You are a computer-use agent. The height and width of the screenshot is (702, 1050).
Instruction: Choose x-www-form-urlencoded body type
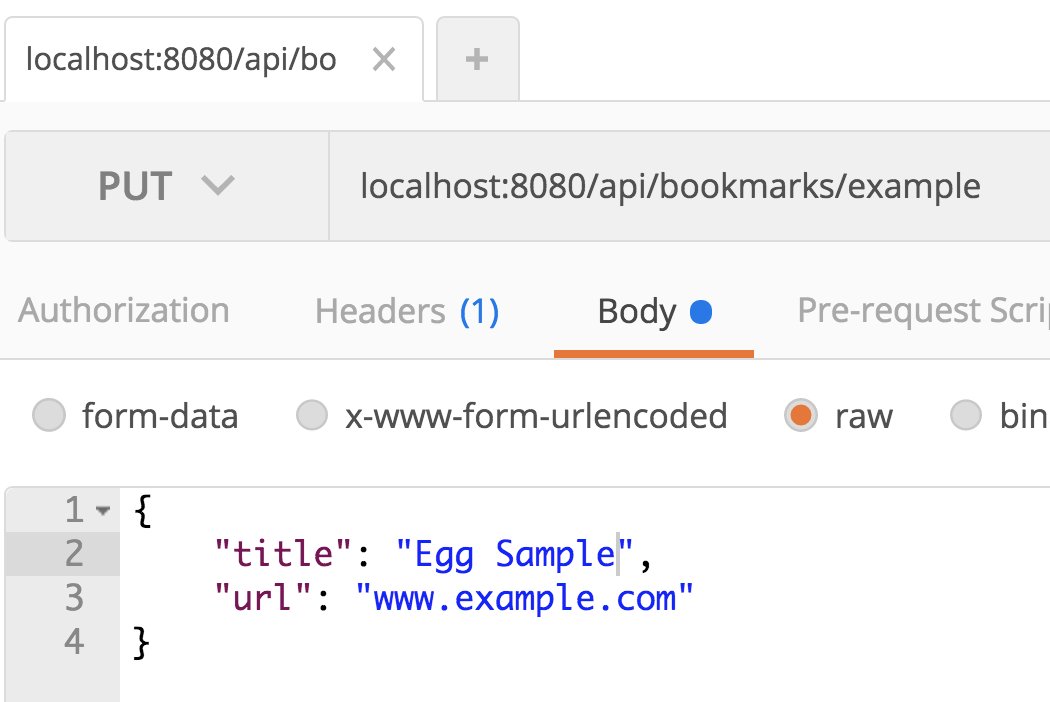[313, 415]
